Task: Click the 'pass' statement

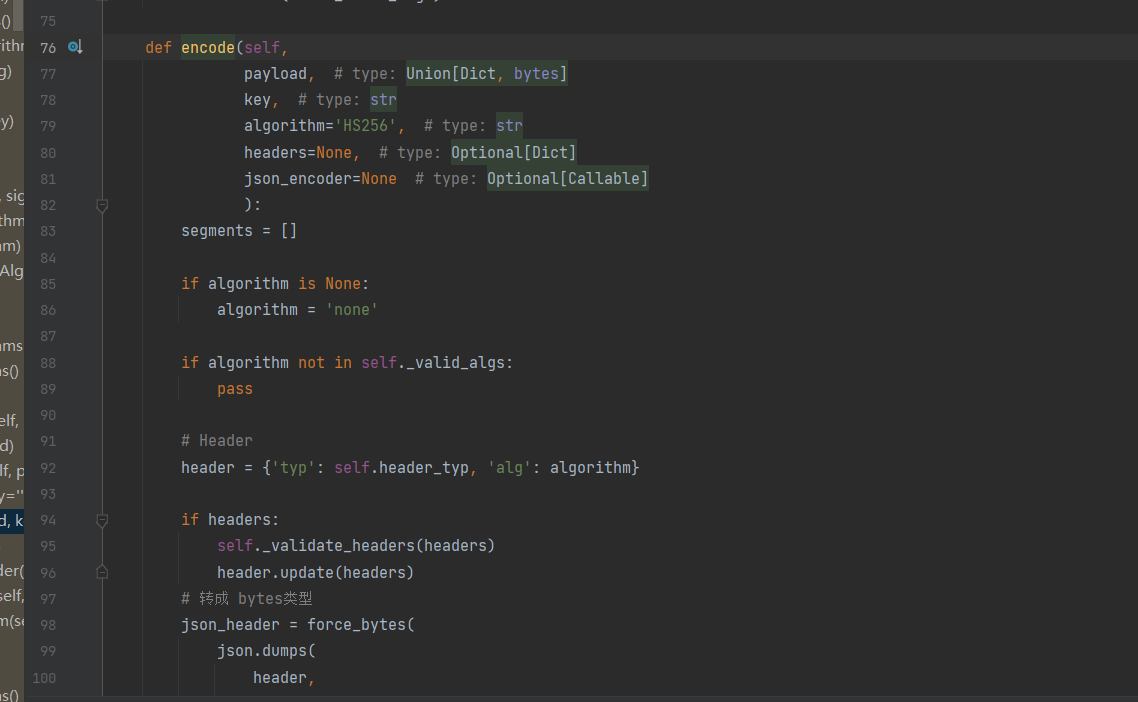Action: pos(234,389)
